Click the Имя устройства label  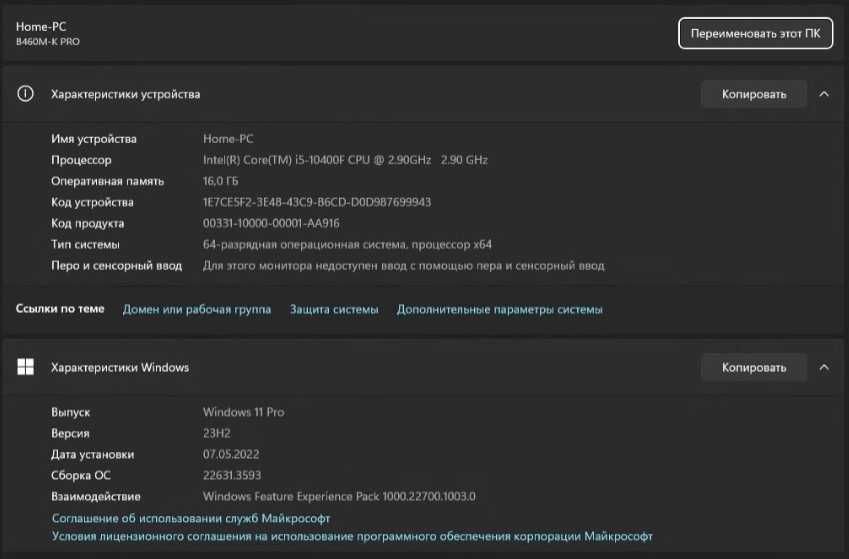coord(94,139)
